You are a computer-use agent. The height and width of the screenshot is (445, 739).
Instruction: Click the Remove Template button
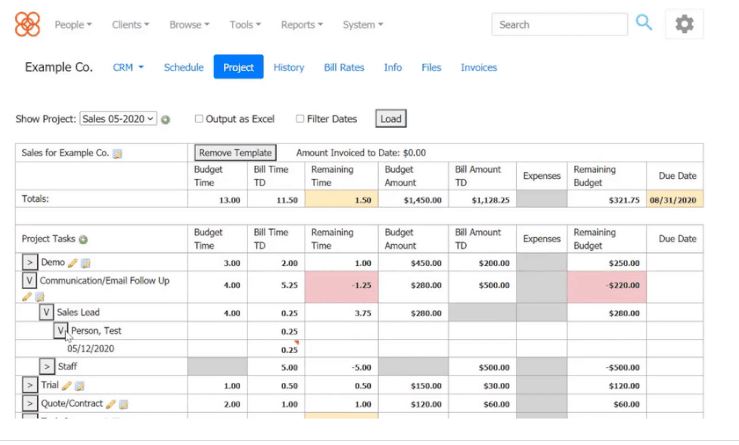(x=235, y=153)
